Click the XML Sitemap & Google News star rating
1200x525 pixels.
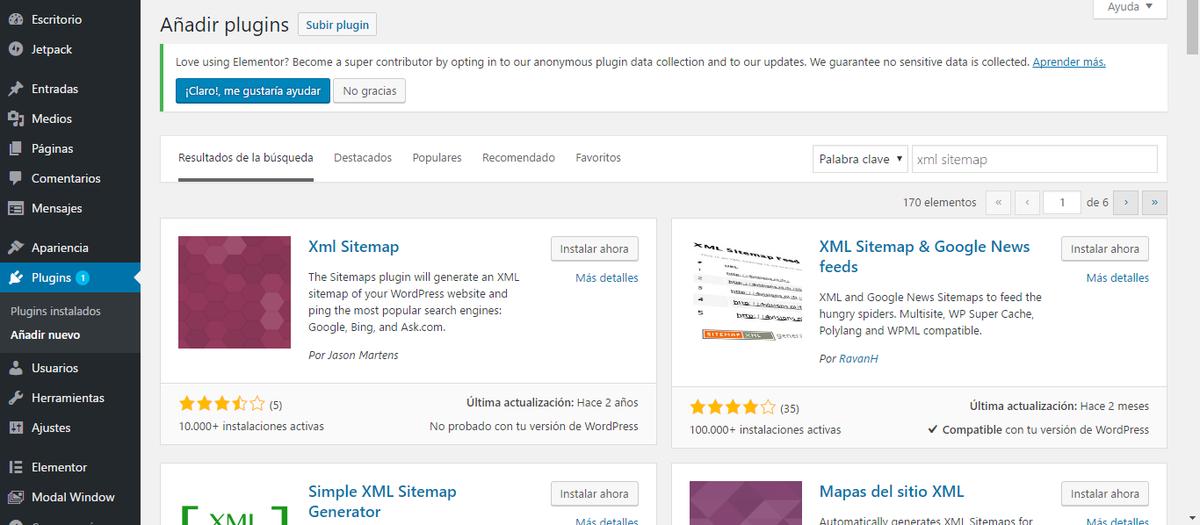[x=733, y=408]
